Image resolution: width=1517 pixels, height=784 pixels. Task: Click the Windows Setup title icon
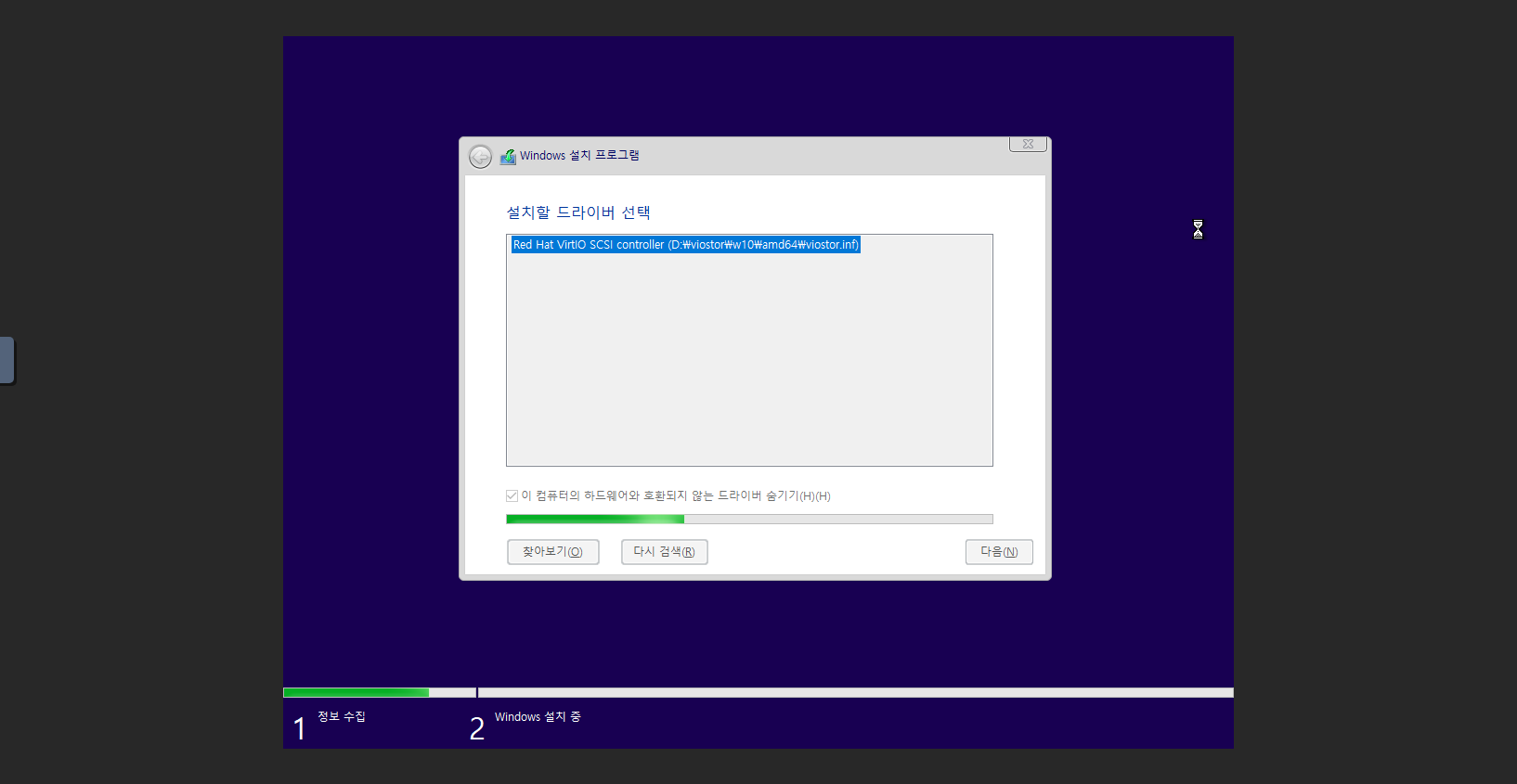tap(508, 157)
